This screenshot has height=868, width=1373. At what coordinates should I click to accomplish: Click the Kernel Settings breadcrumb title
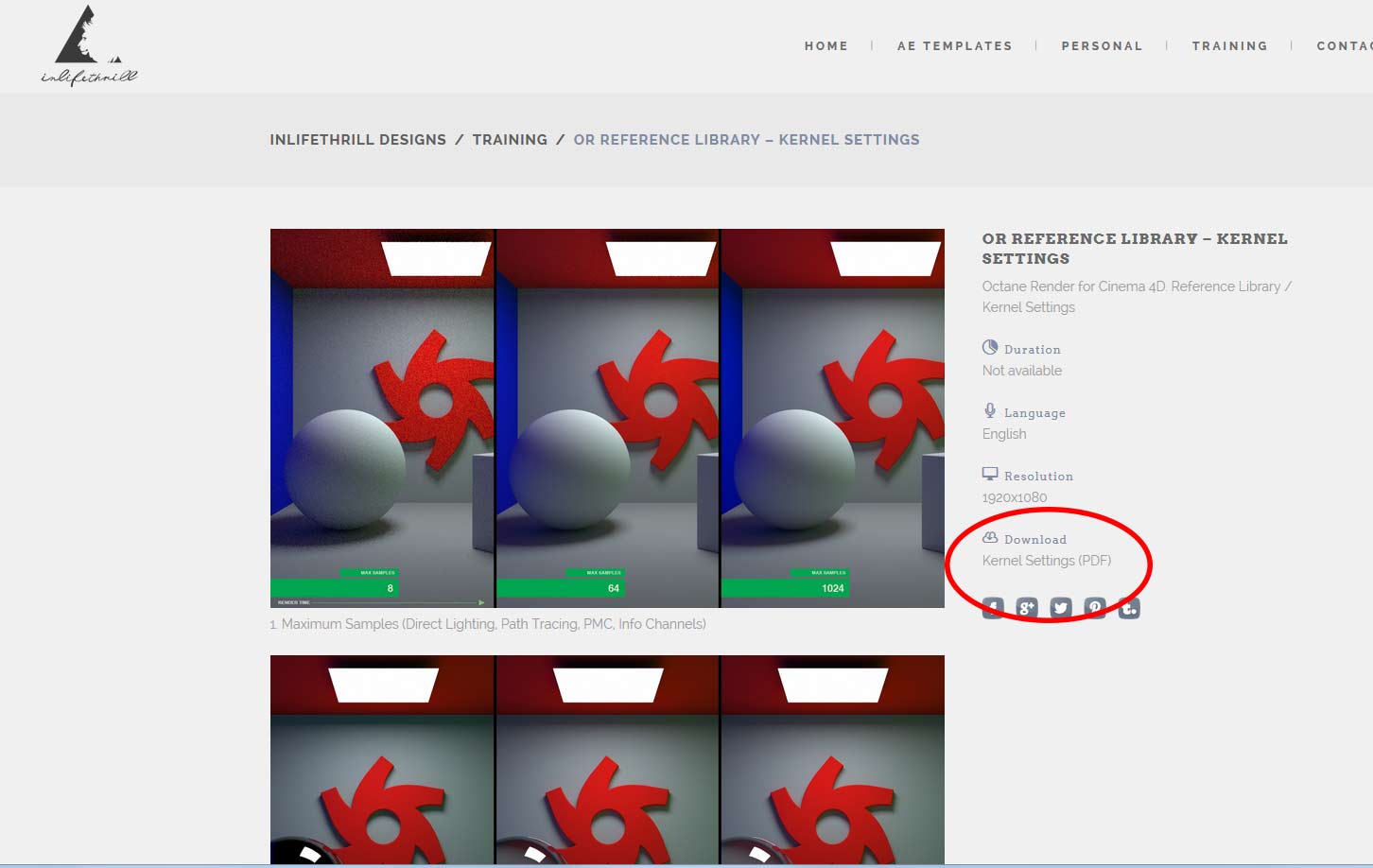tap(747, 140)
